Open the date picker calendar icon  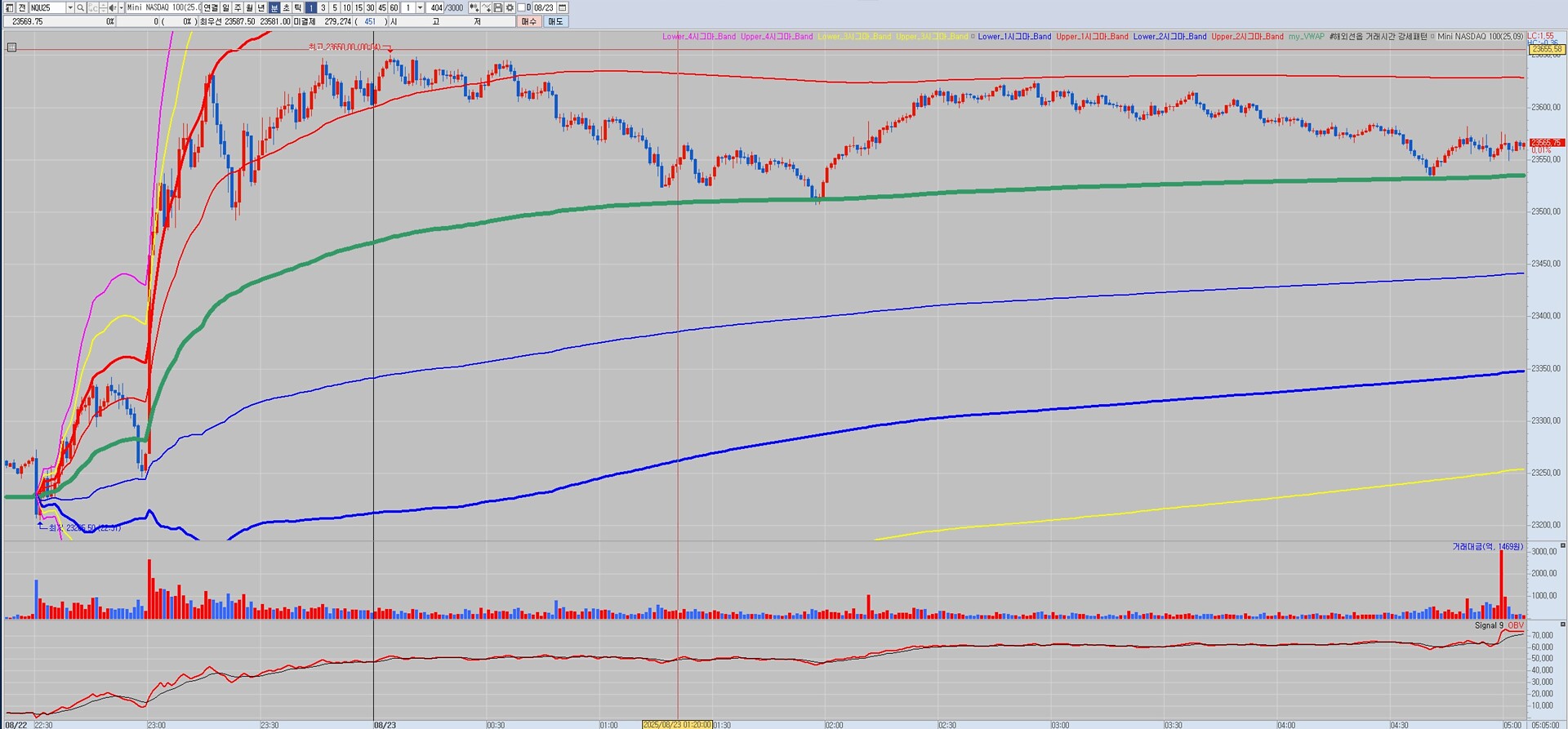coord(562,7)
